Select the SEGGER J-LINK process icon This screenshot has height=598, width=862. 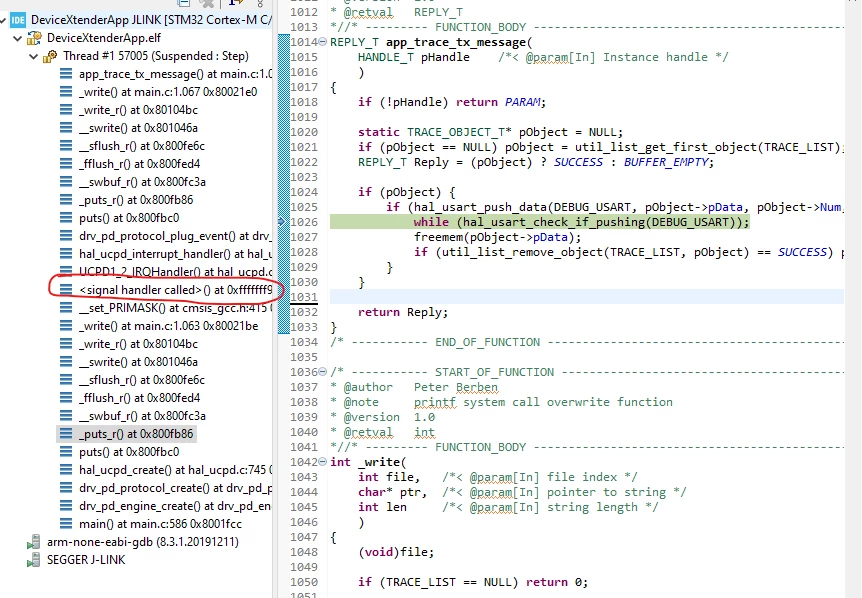34,560
